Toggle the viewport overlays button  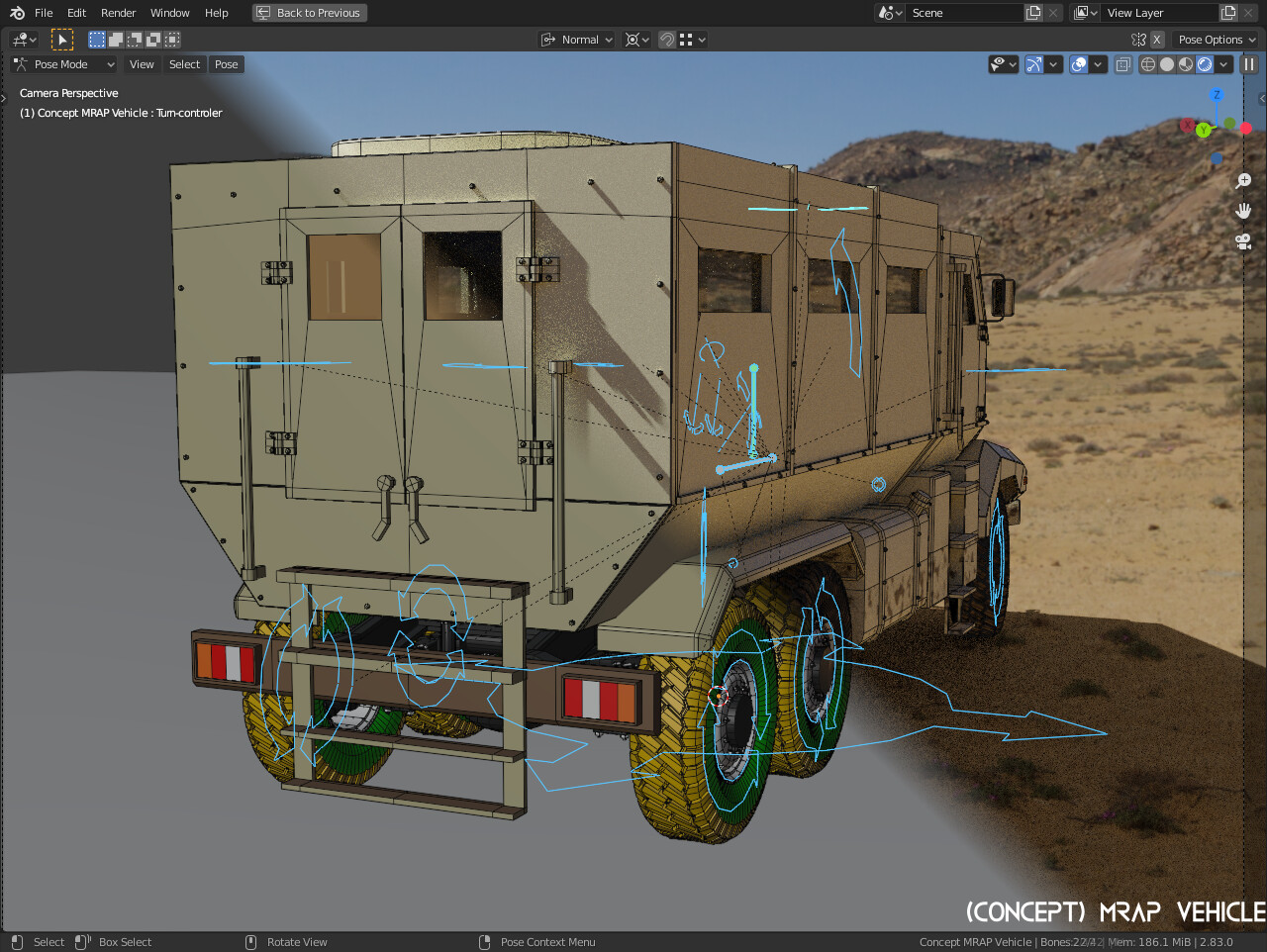[1078, 63]
